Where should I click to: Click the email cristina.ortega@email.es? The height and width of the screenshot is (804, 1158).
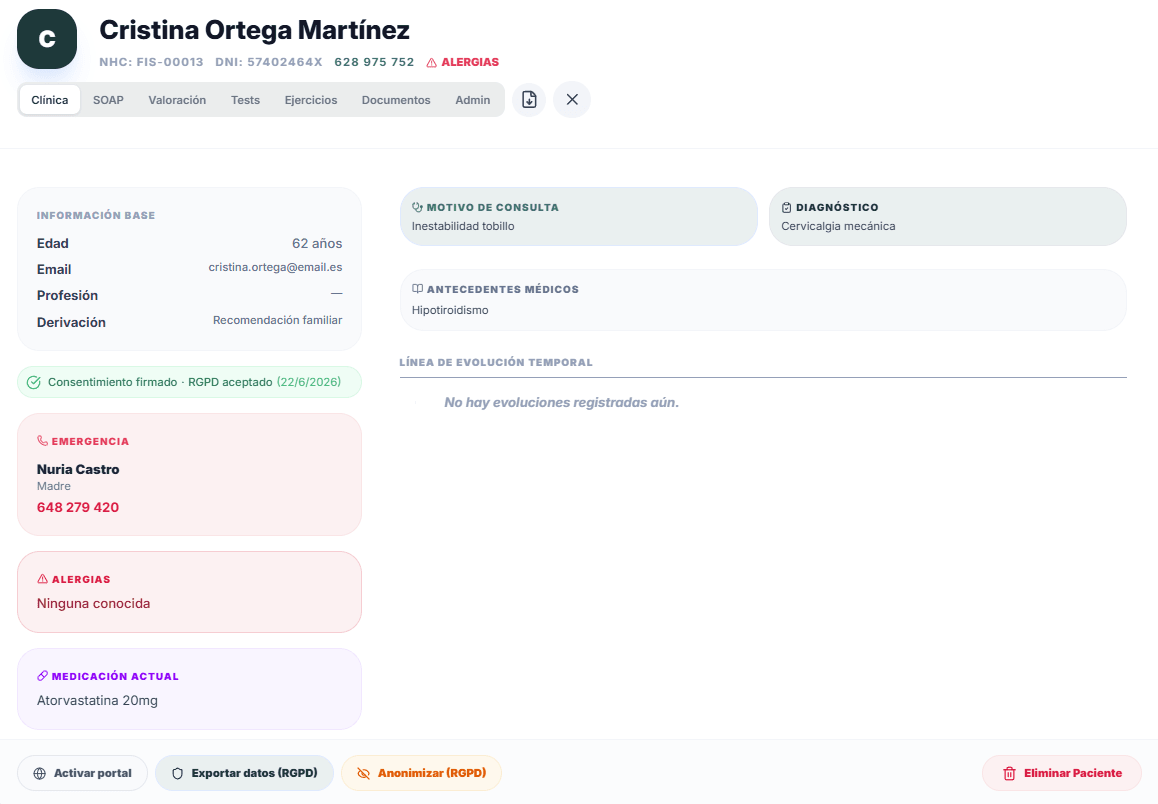275,267
